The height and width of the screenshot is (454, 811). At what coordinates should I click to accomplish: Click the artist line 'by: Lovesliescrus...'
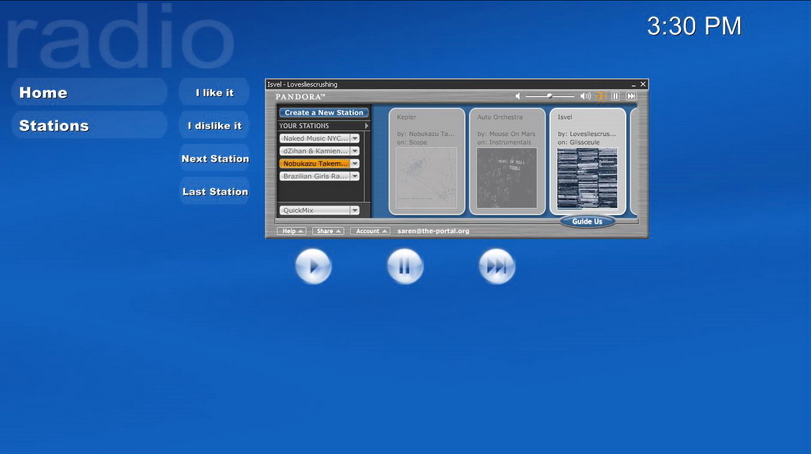coord(587,134)
